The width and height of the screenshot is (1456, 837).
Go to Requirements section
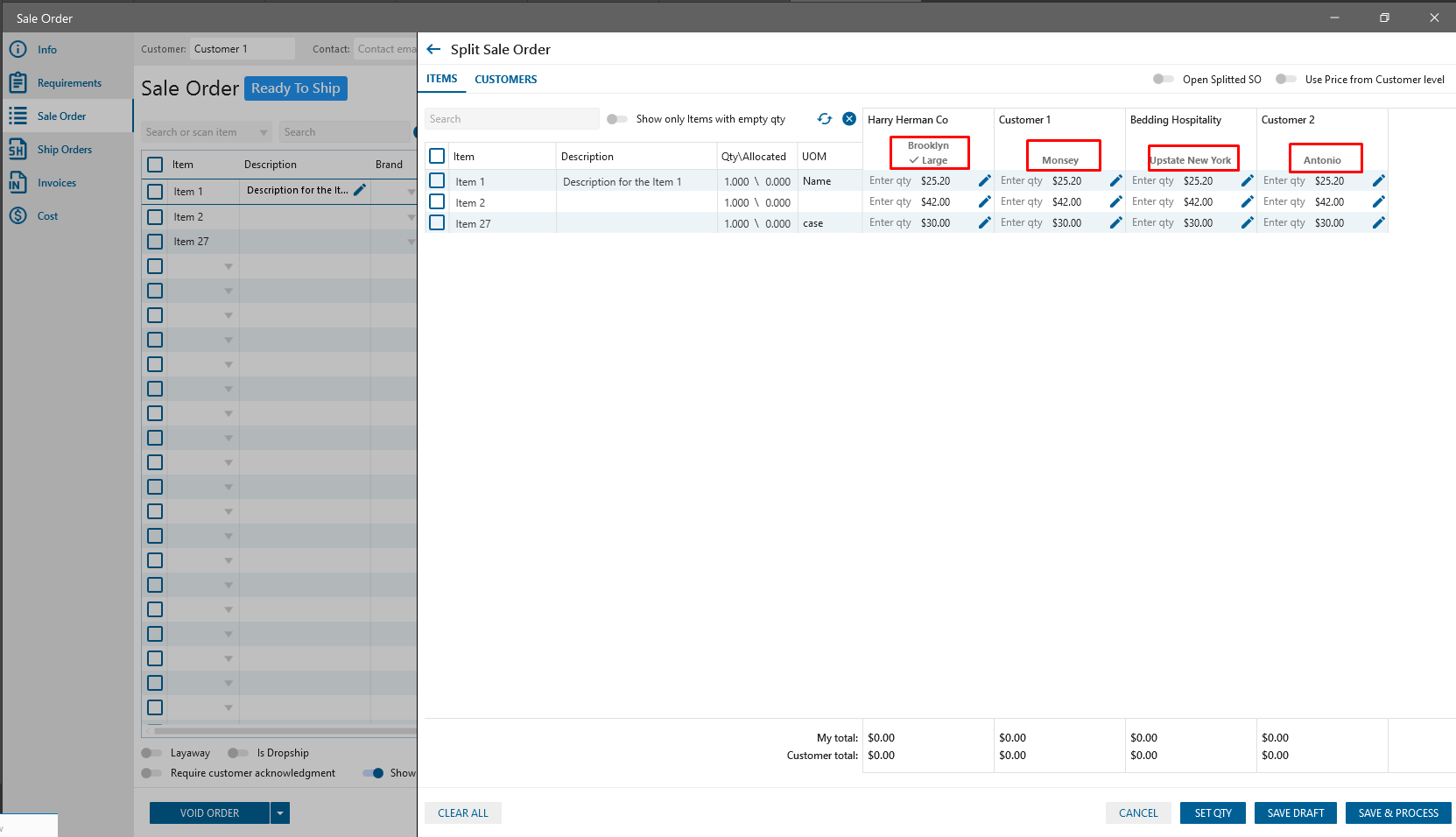[69, 83]
